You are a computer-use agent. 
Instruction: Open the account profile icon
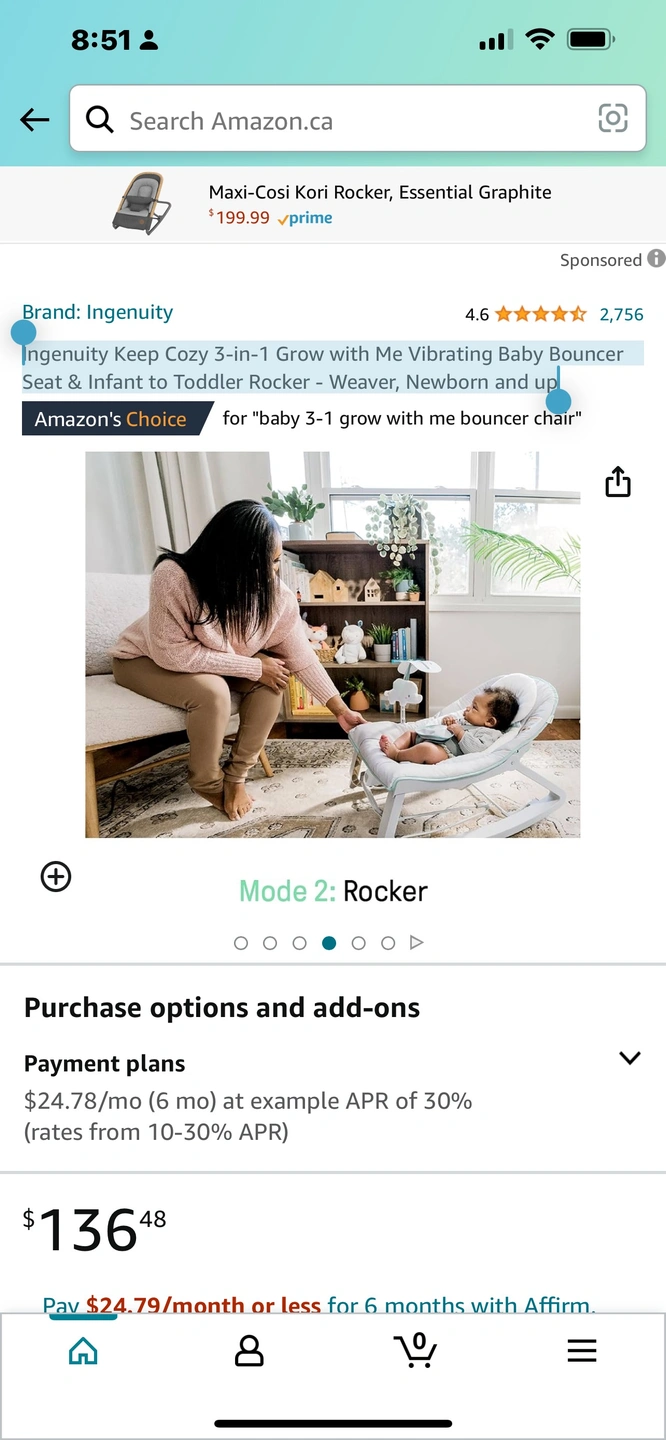click(x=249, y=1351)
